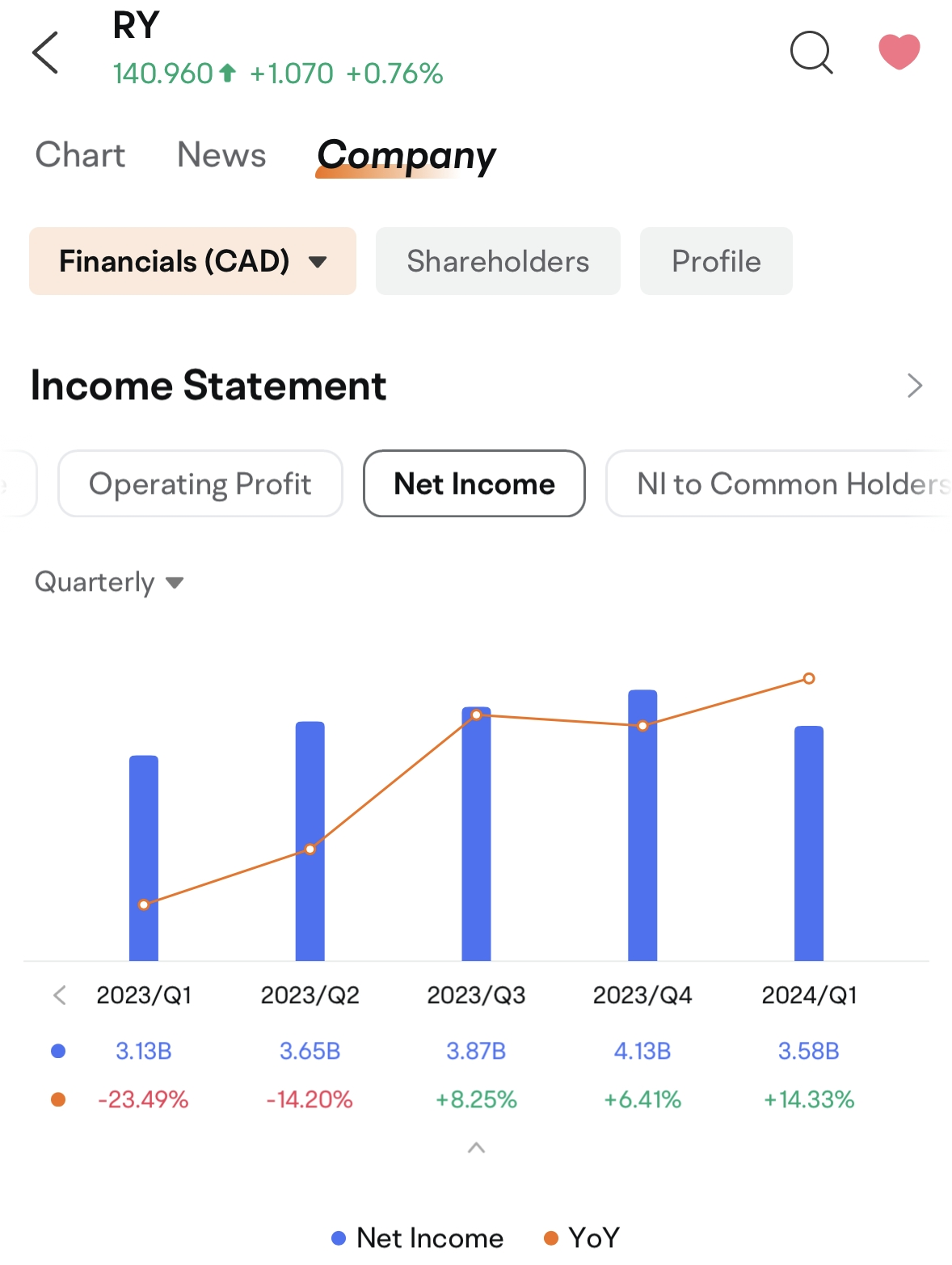Click the blue Net Income legend dot
This screenshot has width=952, height=1265.
[339, 1238]
